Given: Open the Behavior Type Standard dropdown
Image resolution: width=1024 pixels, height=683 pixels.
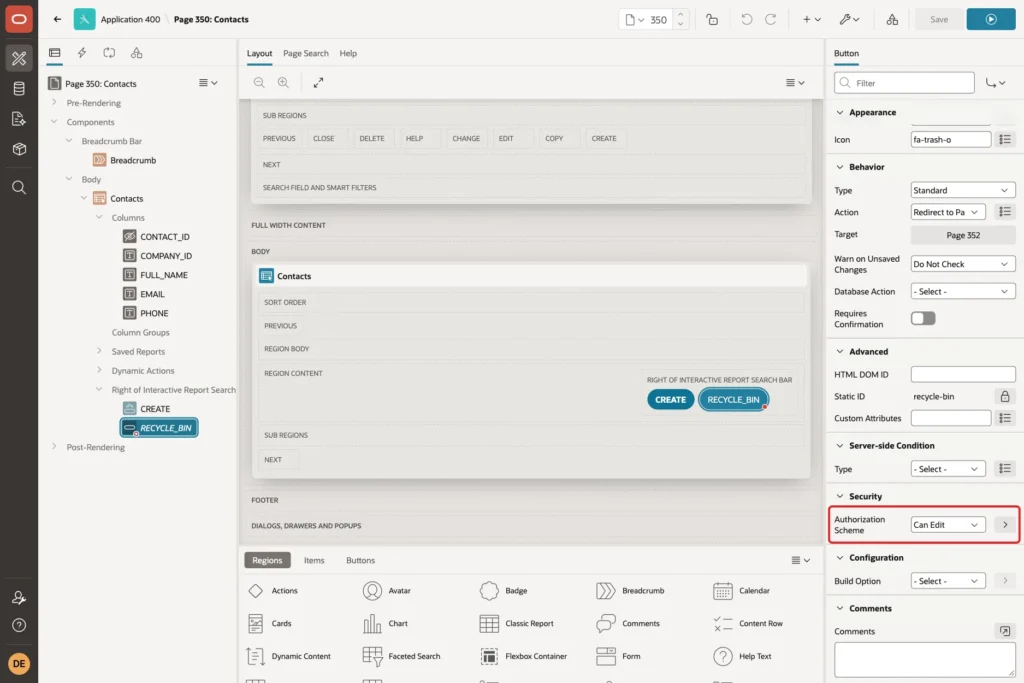Looking at the screenshot, I should [963, 190].
